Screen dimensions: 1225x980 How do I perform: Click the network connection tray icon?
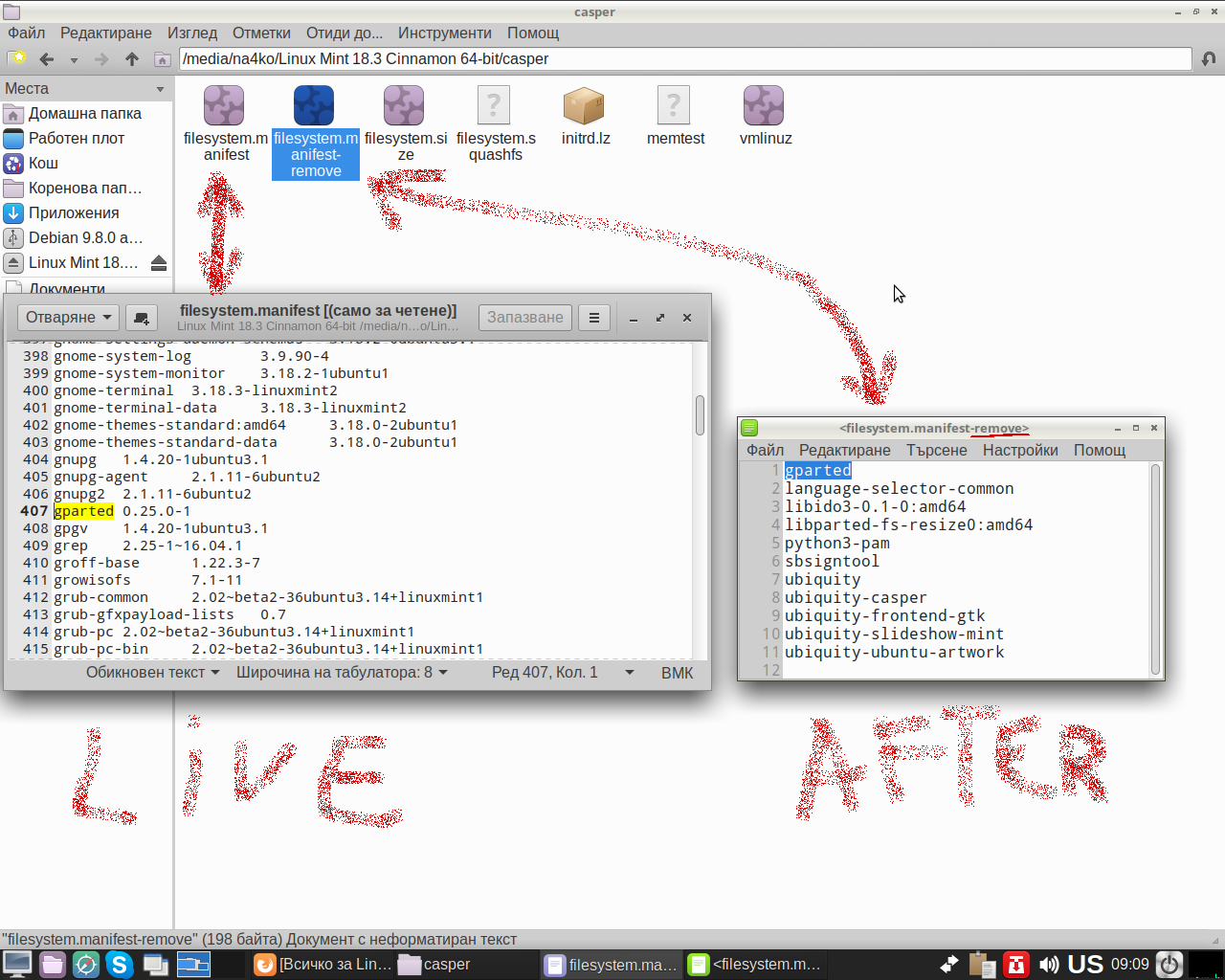point(948,965)
